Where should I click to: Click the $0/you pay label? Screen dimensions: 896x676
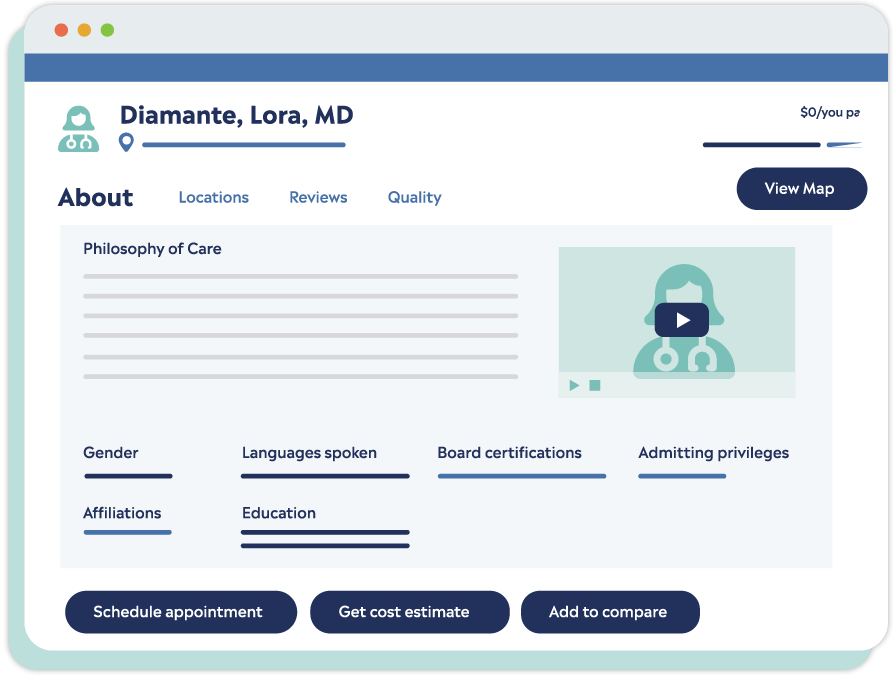pyautogui.click(x=830, y=112)
